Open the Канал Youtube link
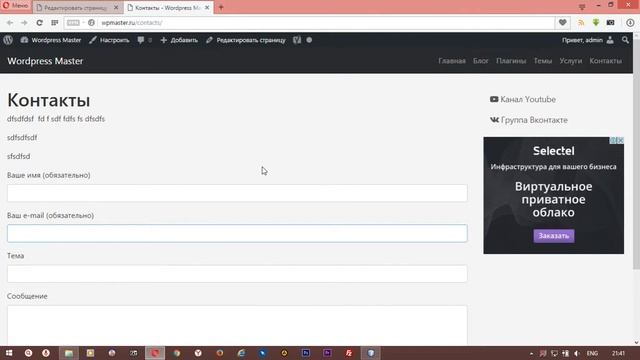The height and width of the screenshot is (360, 640). 523,100
